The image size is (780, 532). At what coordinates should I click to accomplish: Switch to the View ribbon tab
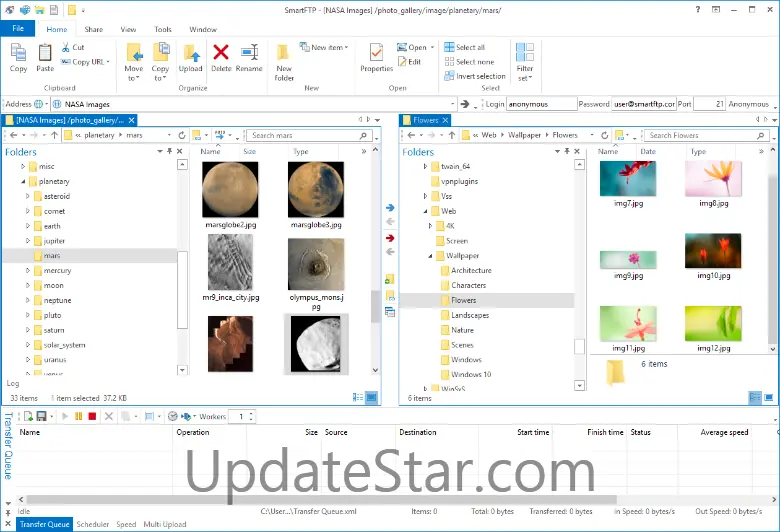click(128, 30)
